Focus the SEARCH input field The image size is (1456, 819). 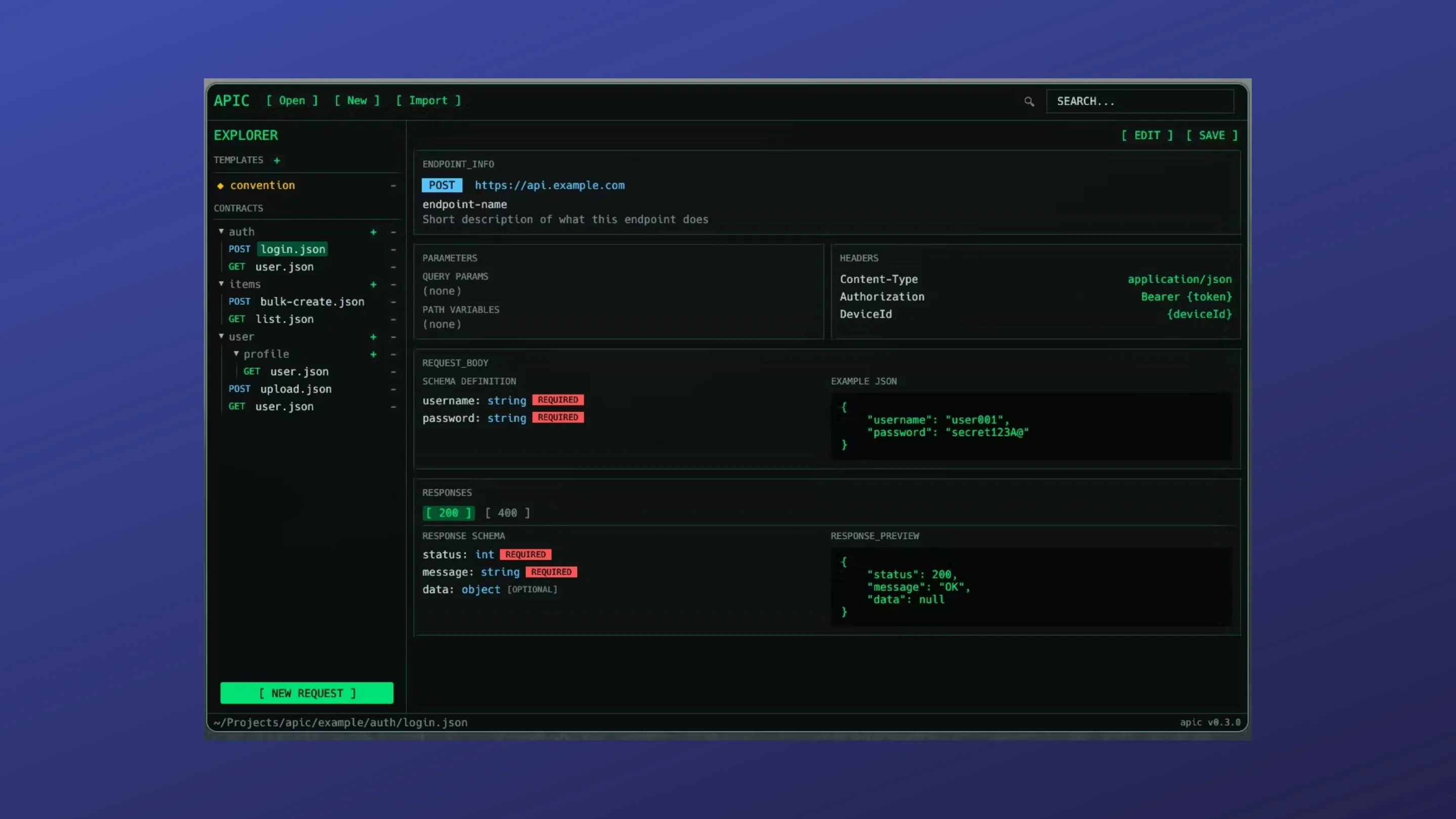[x=1140, y=101]
